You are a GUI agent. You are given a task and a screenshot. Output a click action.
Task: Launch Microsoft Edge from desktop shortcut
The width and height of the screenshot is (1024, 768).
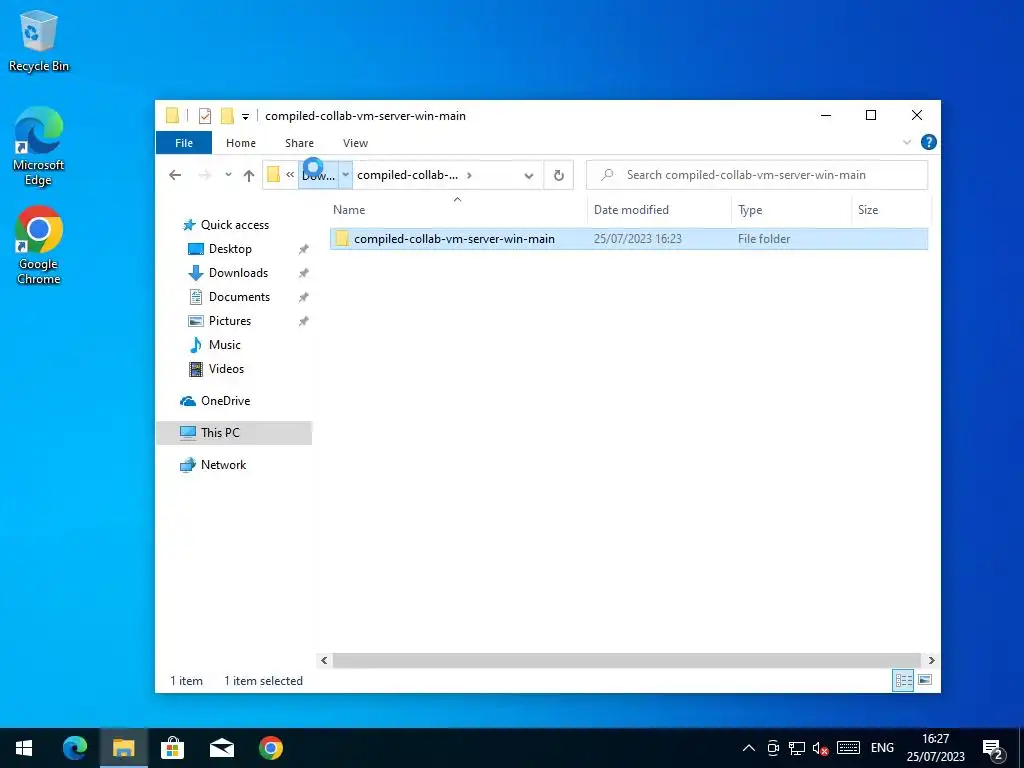tap(39, 146)
